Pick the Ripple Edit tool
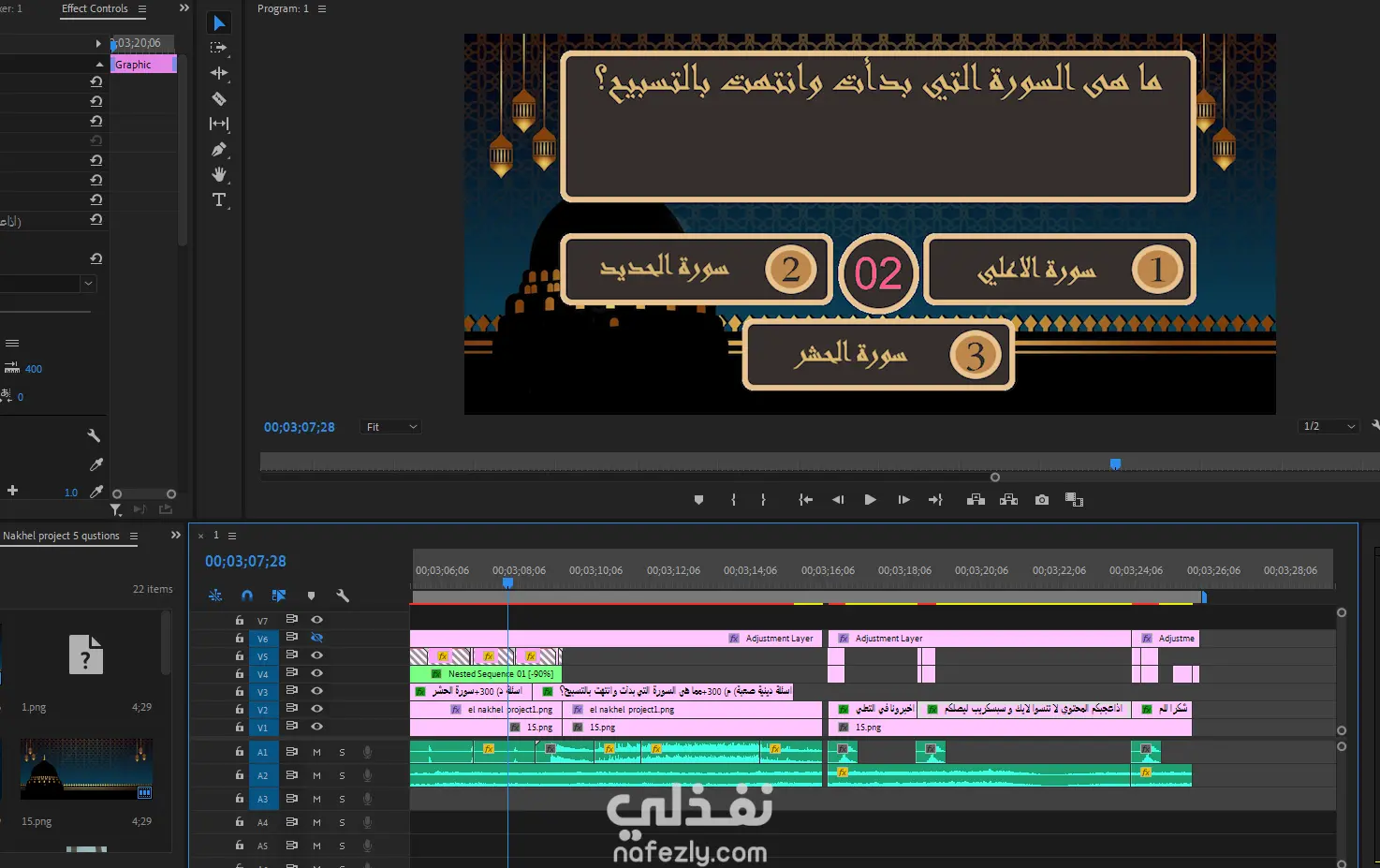This screenshot has height=868, width=1380. (x=219, y=72)
